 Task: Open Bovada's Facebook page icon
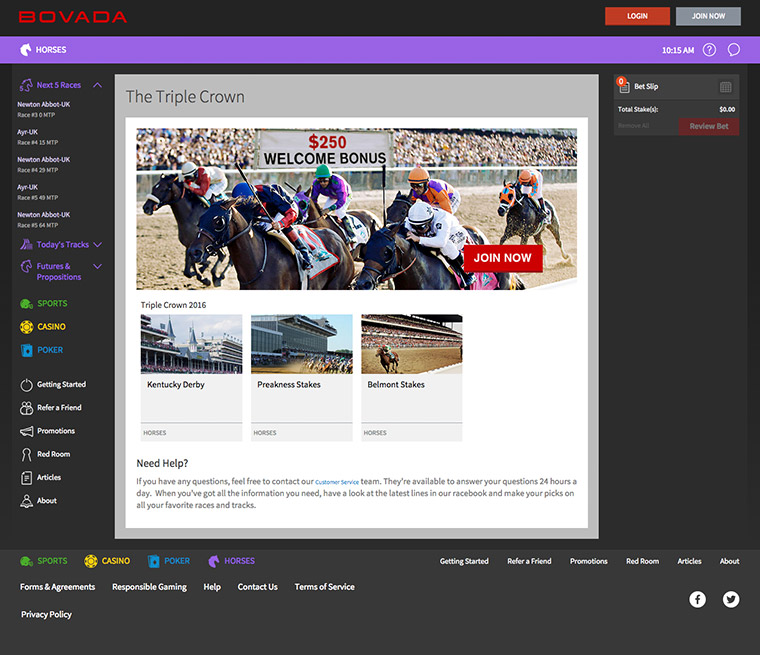[698, 599]
